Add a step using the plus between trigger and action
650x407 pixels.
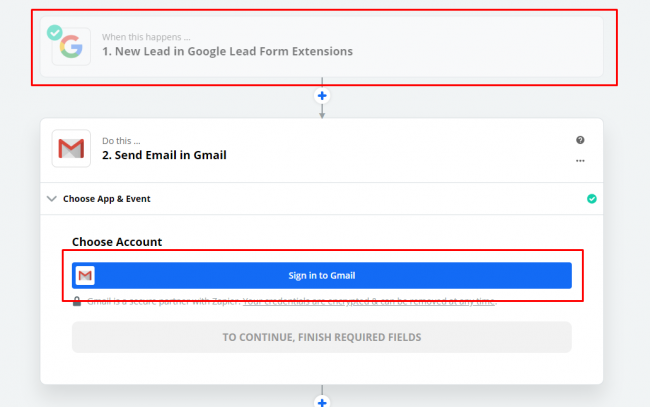click(x=322, y=96)
